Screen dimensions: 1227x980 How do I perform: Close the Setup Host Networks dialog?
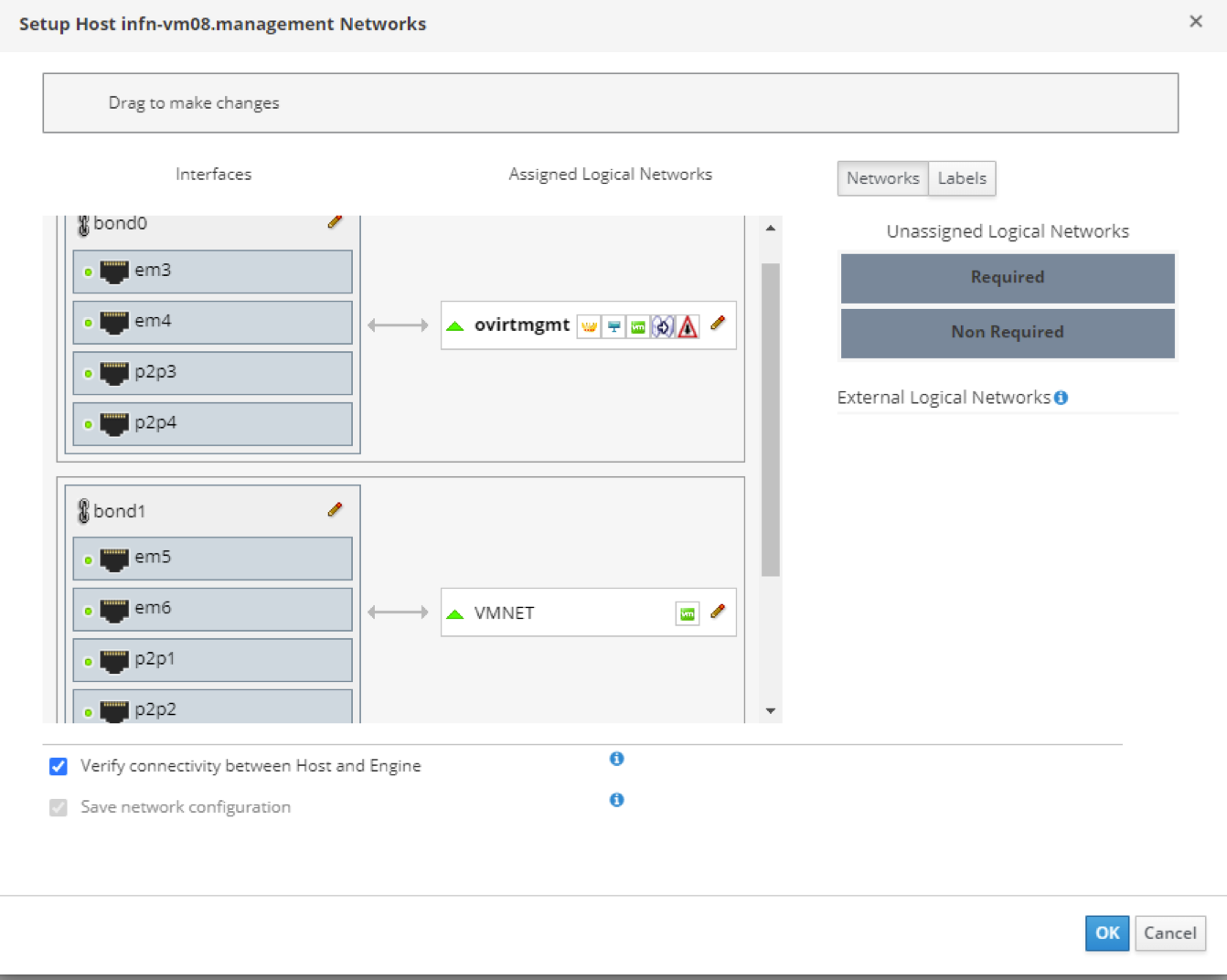click(1195, 22)
